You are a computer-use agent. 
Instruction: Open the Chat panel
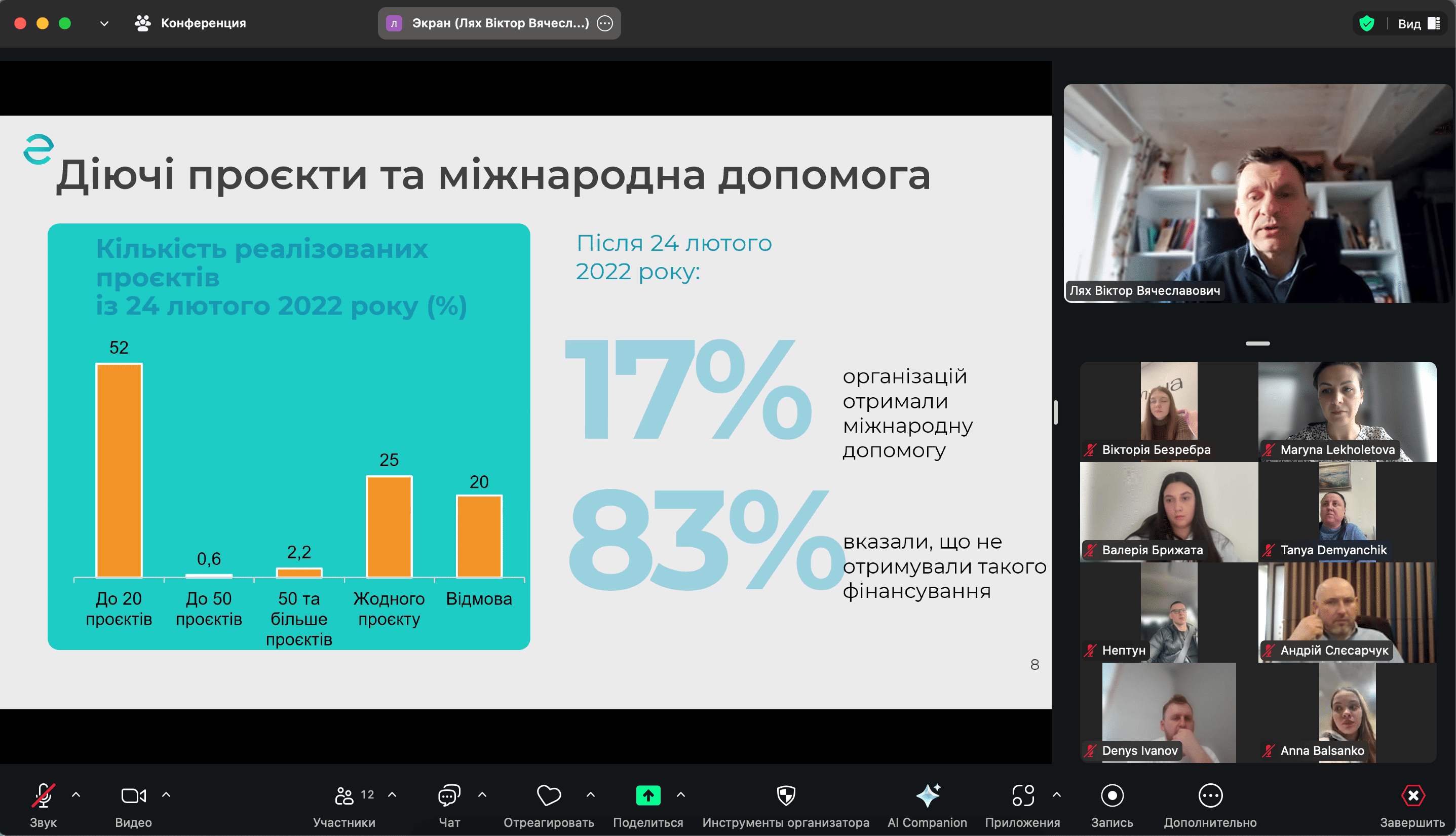point(449,796)
